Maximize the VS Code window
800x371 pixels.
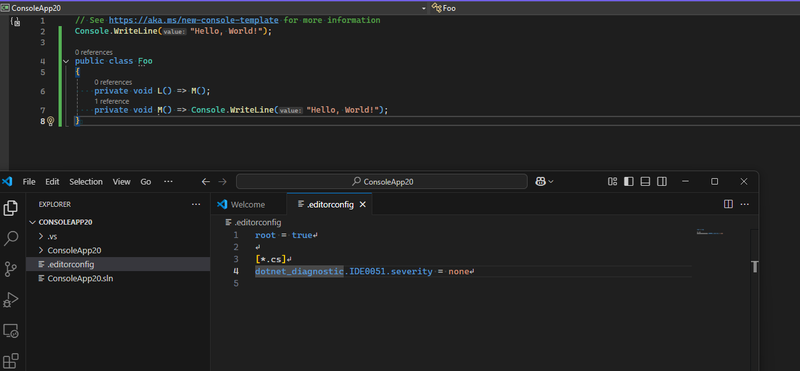click(715, 182)
